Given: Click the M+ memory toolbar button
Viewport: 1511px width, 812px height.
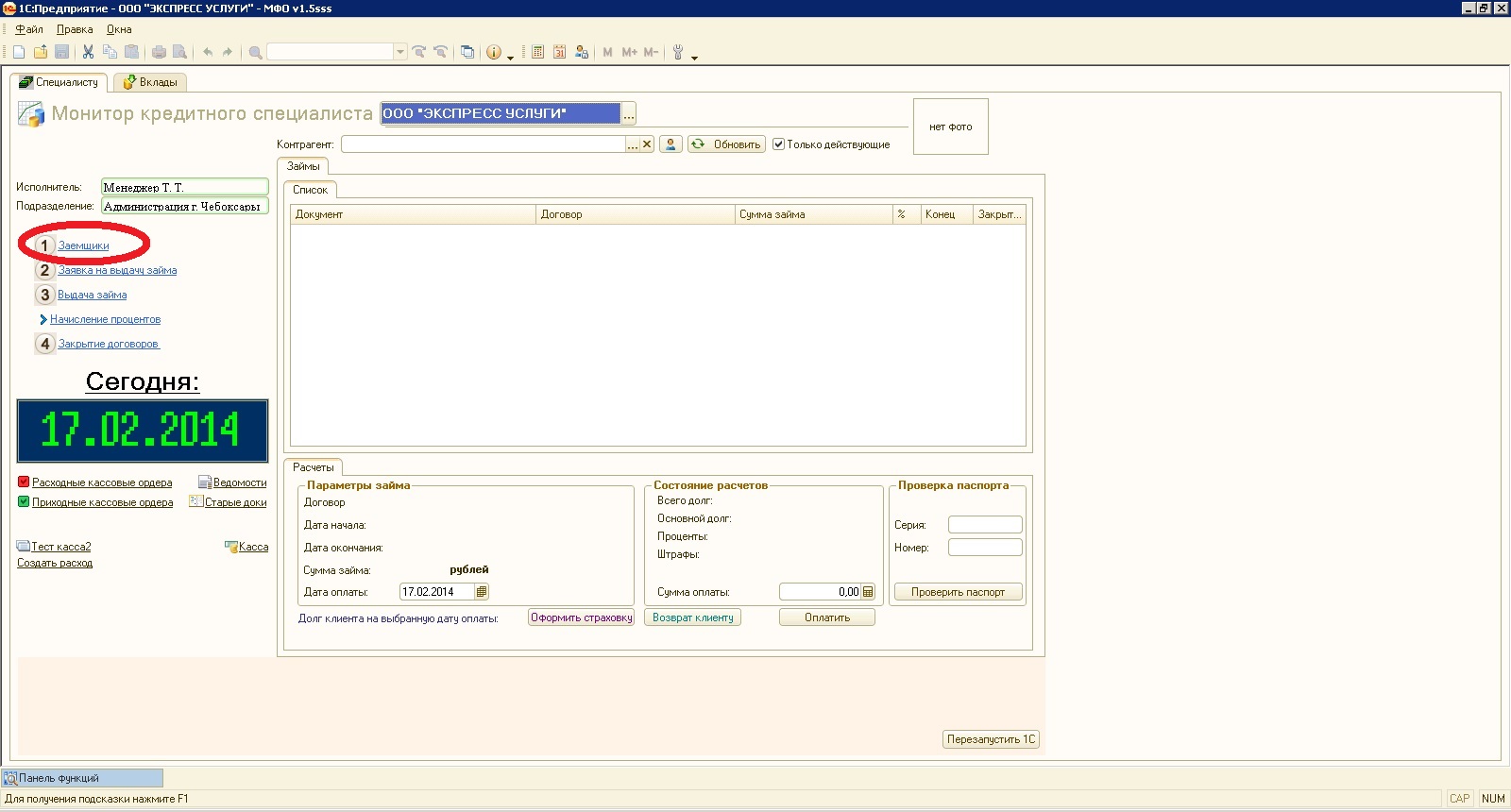Looking at the screenshot, I should (629, 52).
